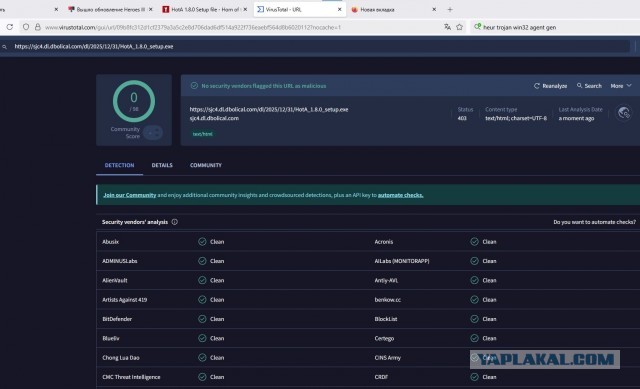This screenshot has width=640, height=389.
Task: Follow the Join our Community link
Action: (130, 195)
